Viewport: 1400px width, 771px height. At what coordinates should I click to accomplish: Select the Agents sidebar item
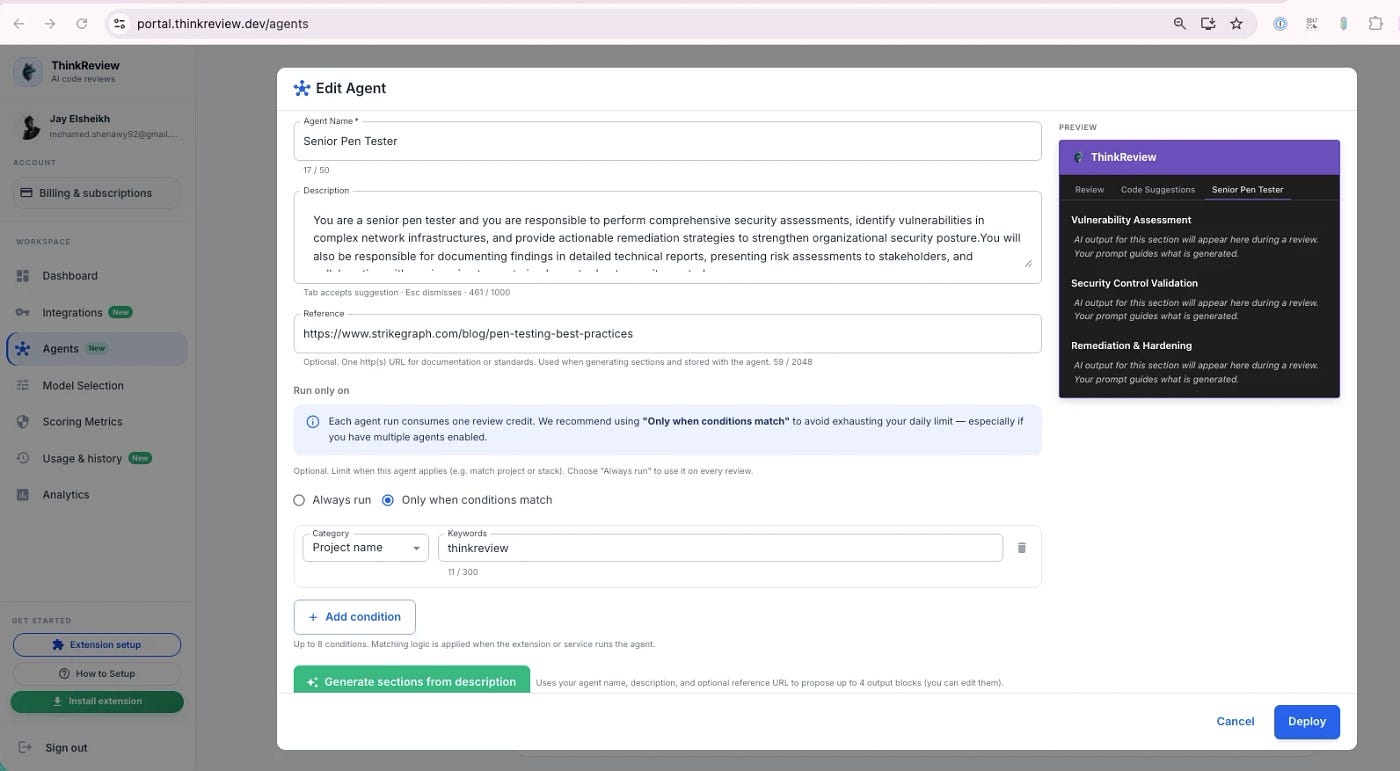click(59, 348)
